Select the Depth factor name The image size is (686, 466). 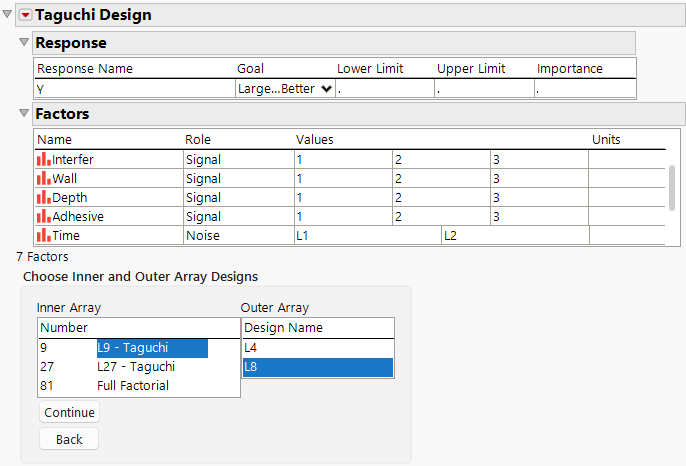[70, 197]
